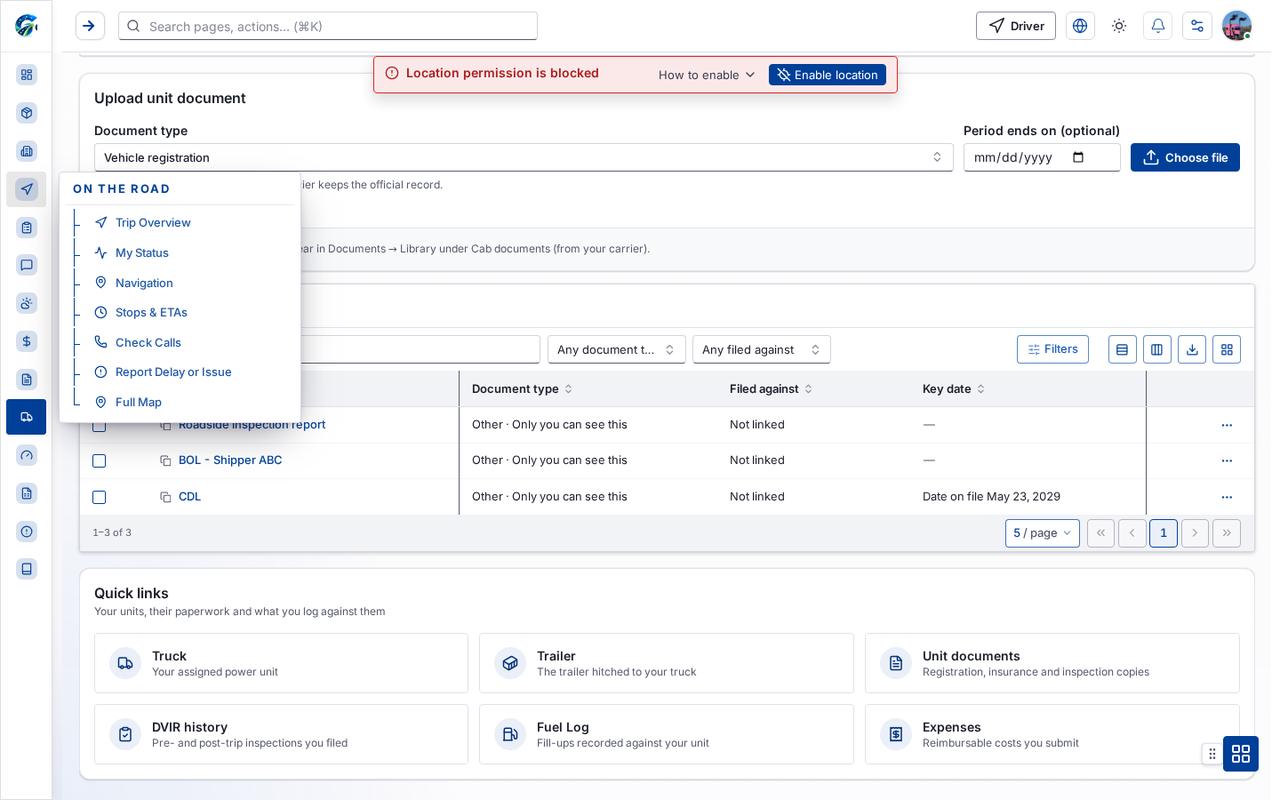1280x800 pixels.
Task: Sort by the Key date column header
Action: tap(954, 389)
